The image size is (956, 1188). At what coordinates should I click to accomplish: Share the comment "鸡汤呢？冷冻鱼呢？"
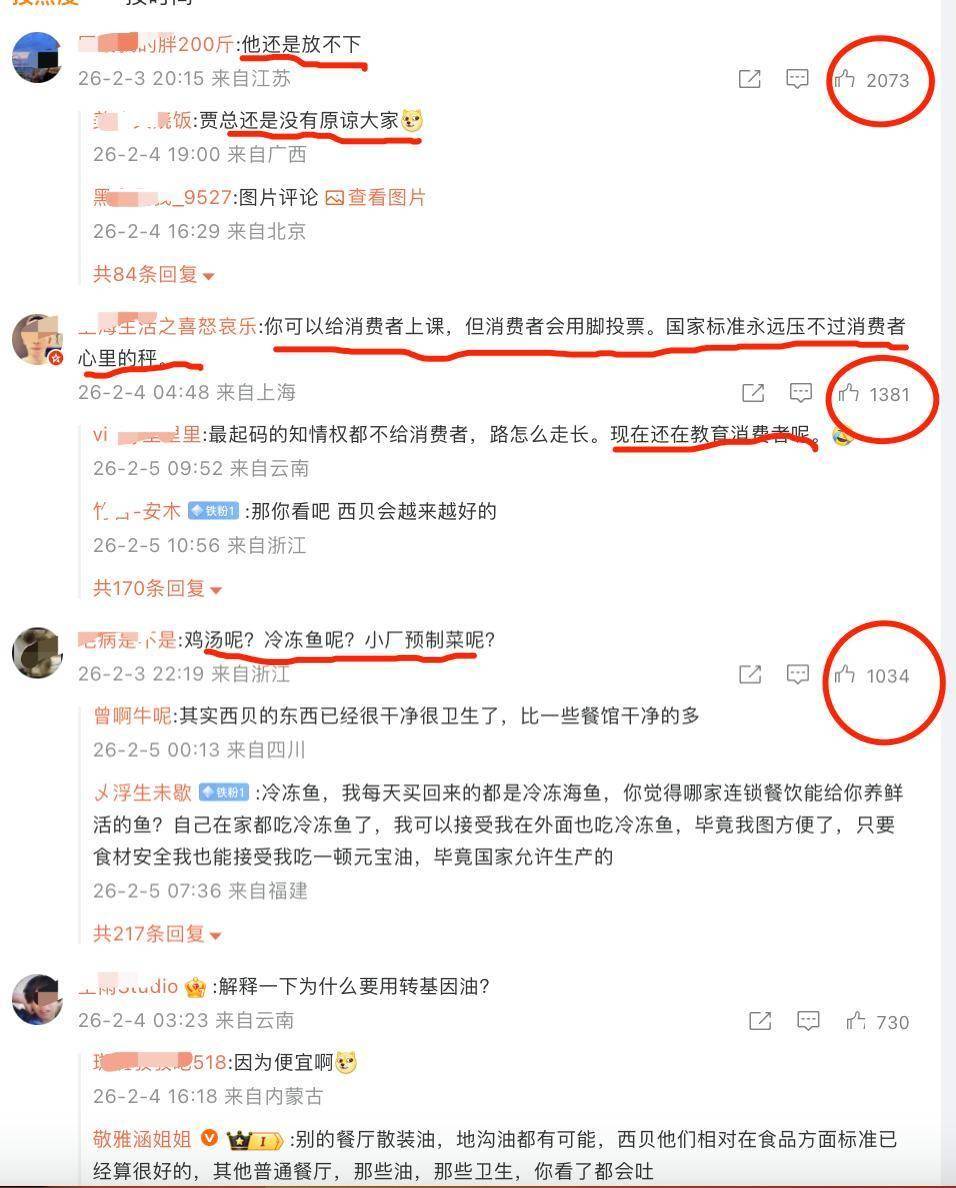point(750,674)
